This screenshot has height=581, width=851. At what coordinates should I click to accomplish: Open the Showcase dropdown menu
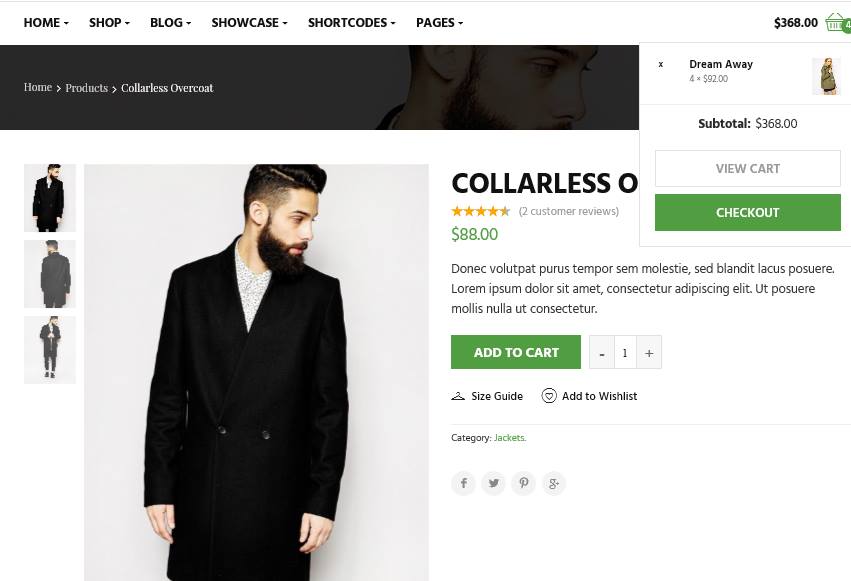coord(249,22)
